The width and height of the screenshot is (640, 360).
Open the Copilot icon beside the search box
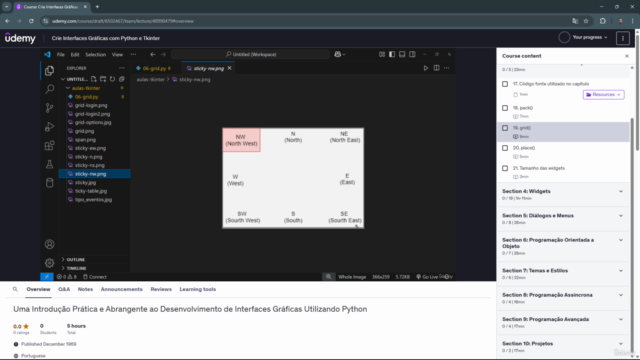coord(339,54)
